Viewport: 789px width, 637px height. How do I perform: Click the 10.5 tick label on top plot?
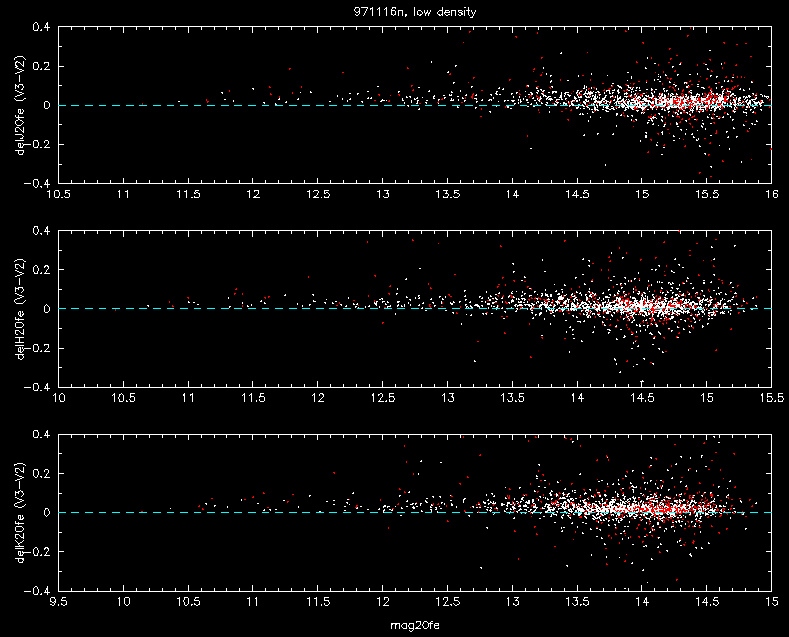coord(59,194)
